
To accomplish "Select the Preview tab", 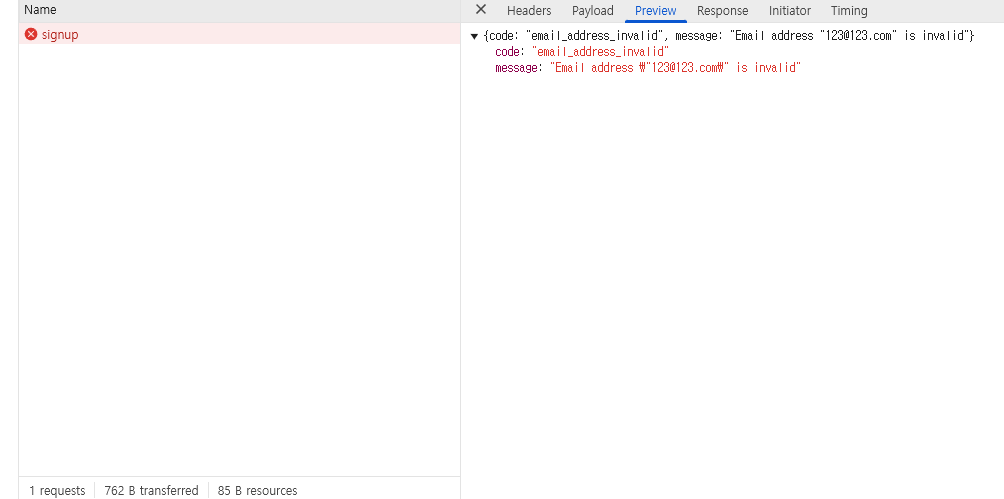I will pos(656,11).
